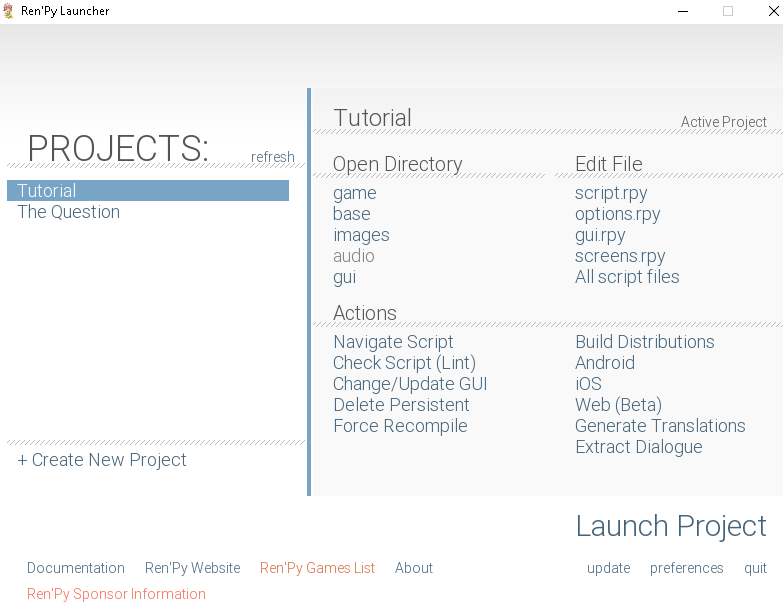783x615 pixels.
Task: Open Build Distributions
Action: pyautogui.click(x=645, y=342)
